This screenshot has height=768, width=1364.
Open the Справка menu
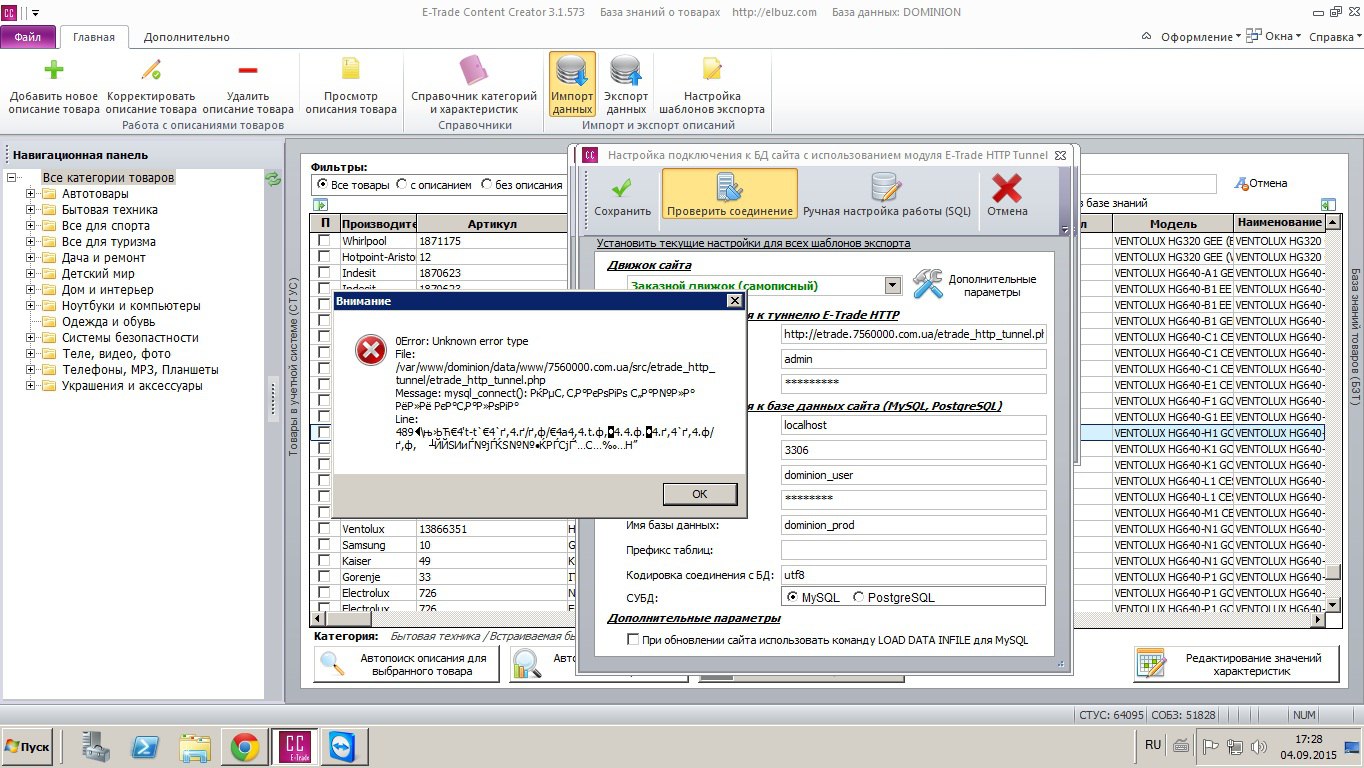click(1335, 37)
